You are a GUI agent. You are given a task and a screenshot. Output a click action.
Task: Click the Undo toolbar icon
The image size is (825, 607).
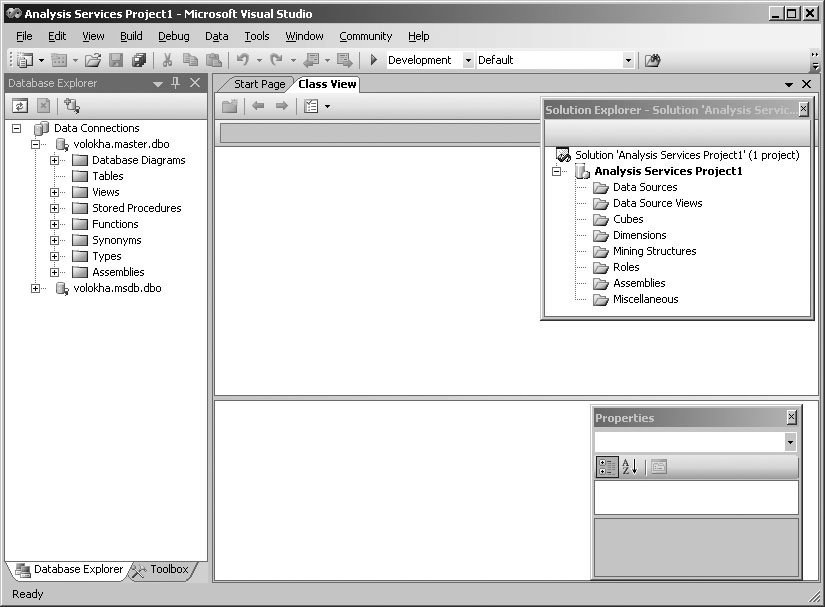243,60
